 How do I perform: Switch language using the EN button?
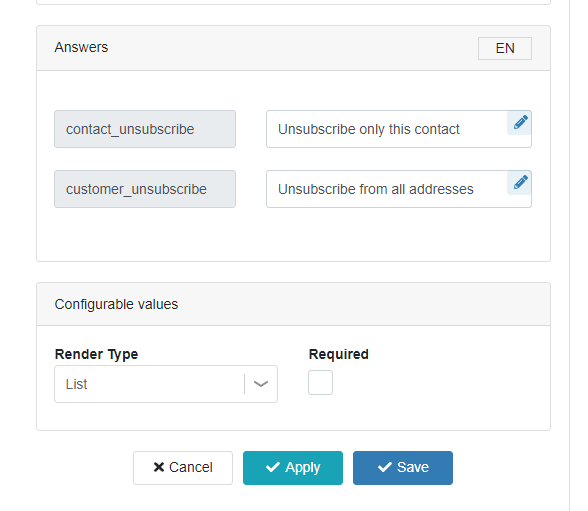coord(505,48)
